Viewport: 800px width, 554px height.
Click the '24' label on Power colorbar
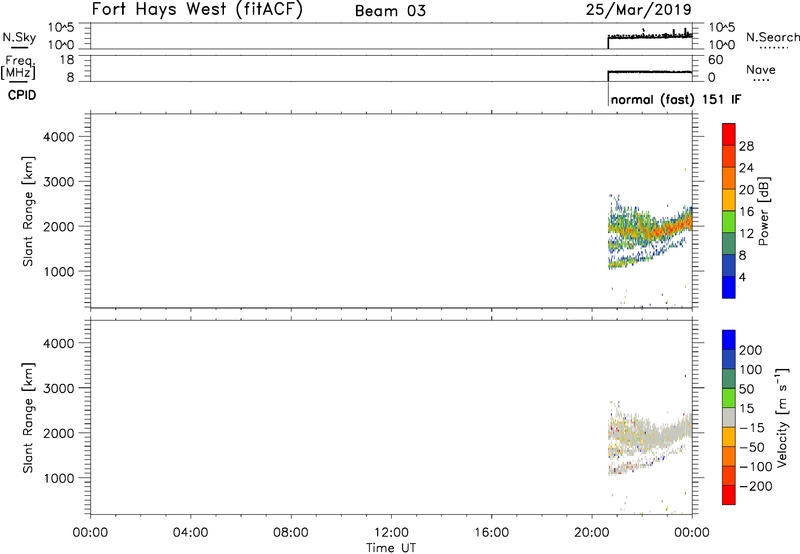[746, 168]
